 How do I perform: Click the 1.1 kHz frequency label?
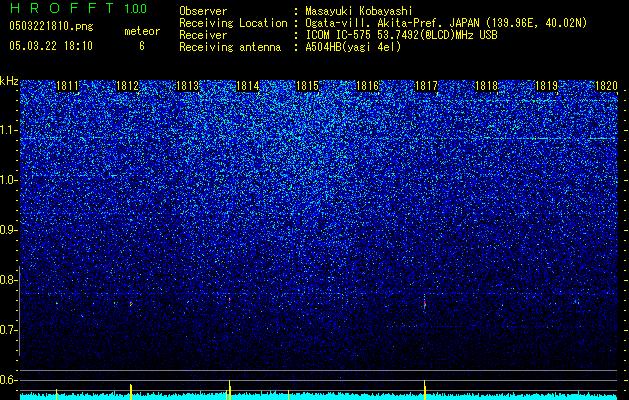[9, 131]
